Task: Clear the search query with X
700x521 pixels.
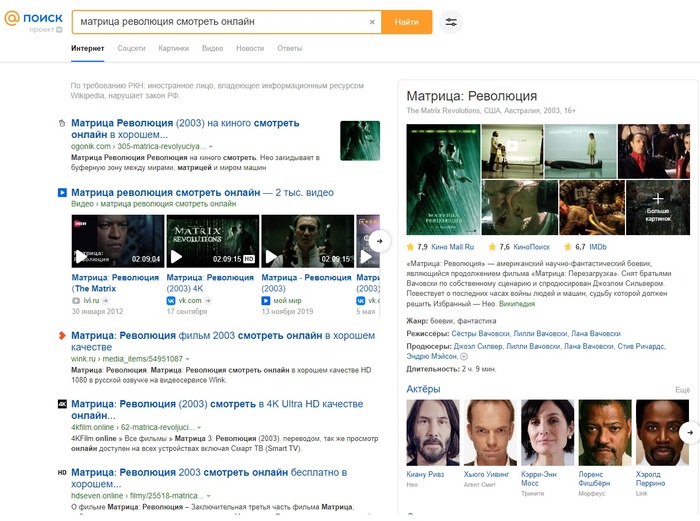Action: tap(372, 22)
